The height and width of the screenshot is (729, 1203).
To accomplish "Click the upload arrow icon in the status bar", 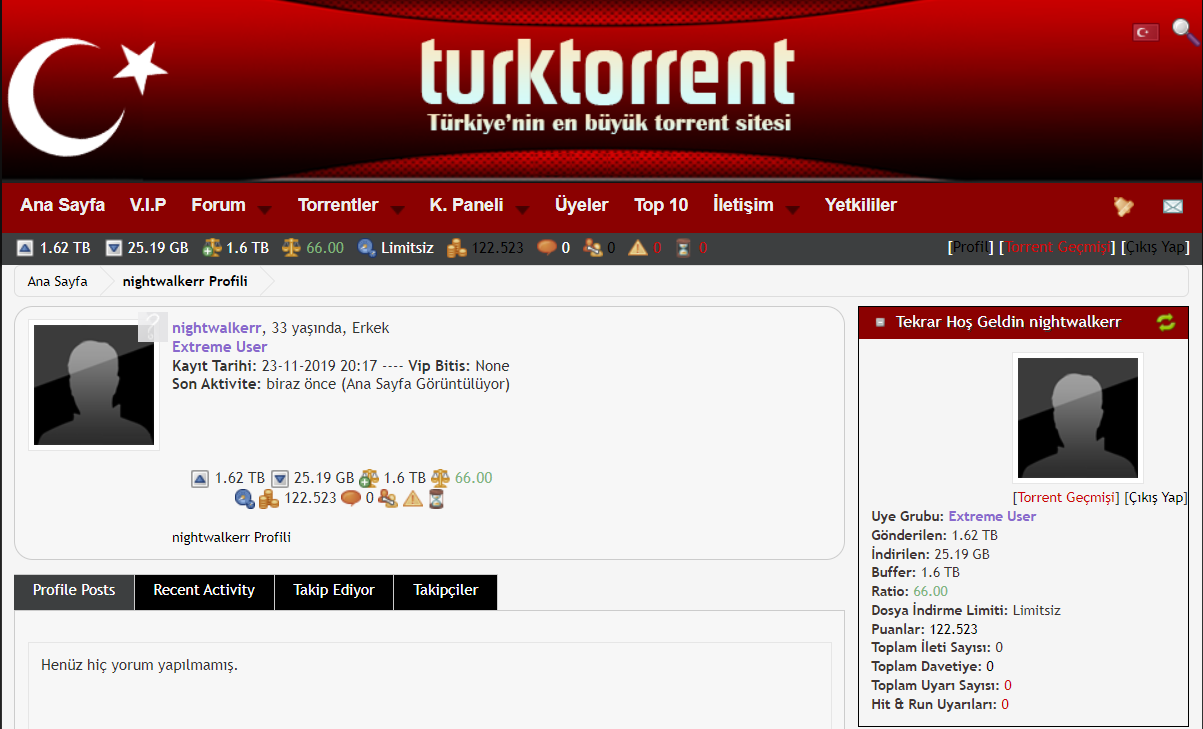I will (x=25, y=248).
